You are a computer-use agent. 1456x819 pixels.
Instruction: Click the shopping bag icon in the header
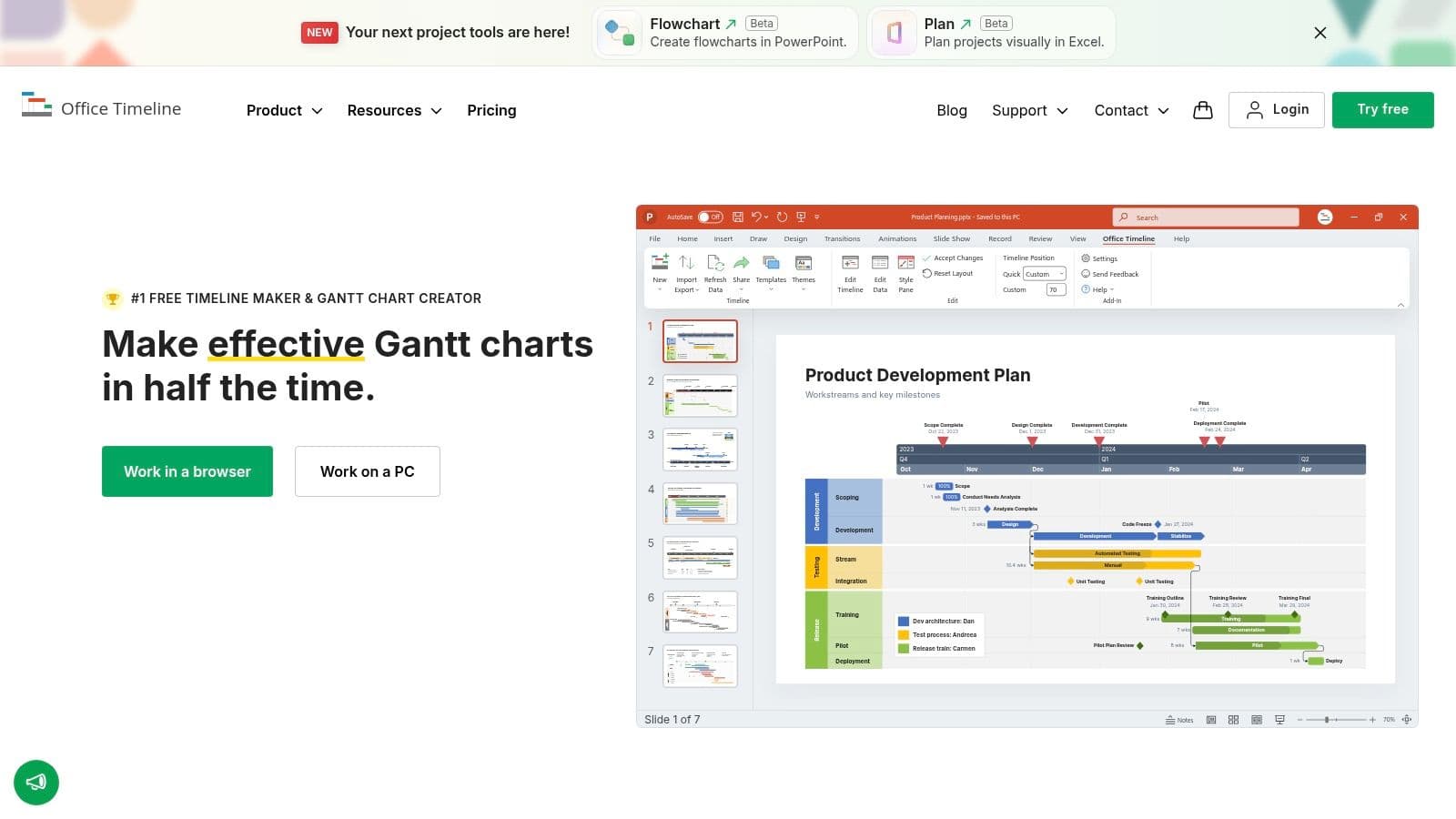coord(1203,110)
